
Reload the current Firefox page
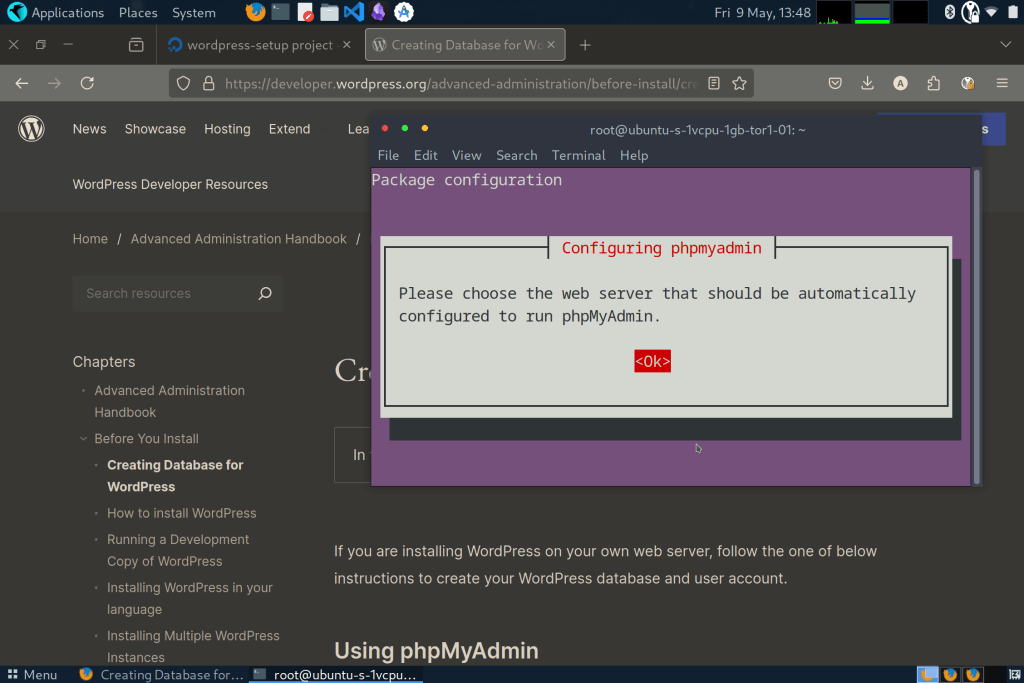point(87,83)
